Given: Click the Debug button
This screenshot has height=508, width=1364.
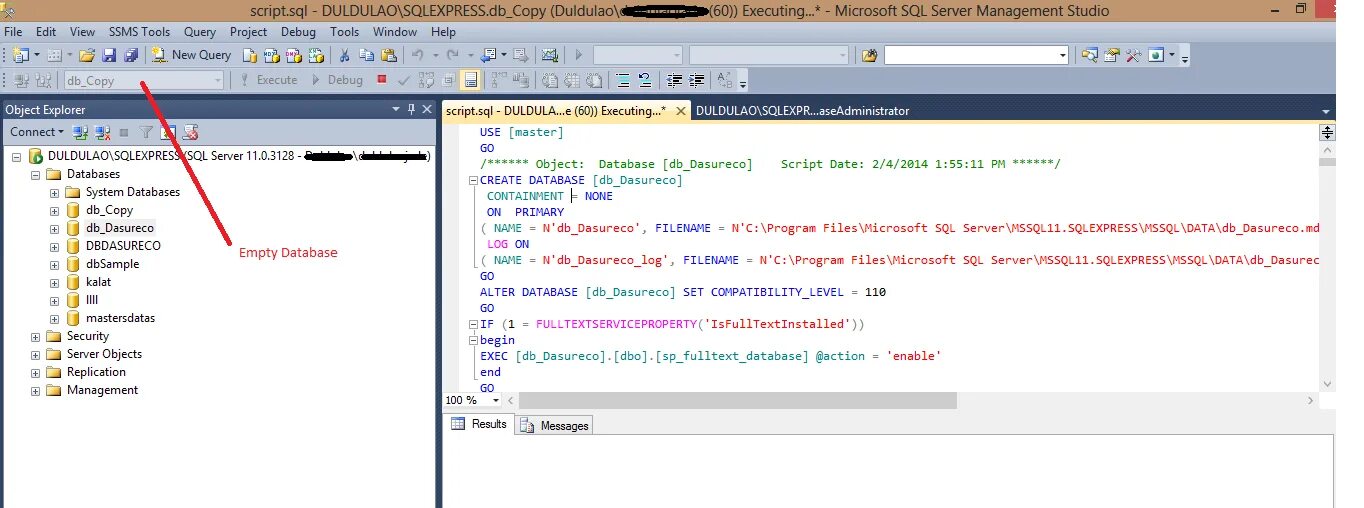Looking at the screenshot, I should (337, 80).
